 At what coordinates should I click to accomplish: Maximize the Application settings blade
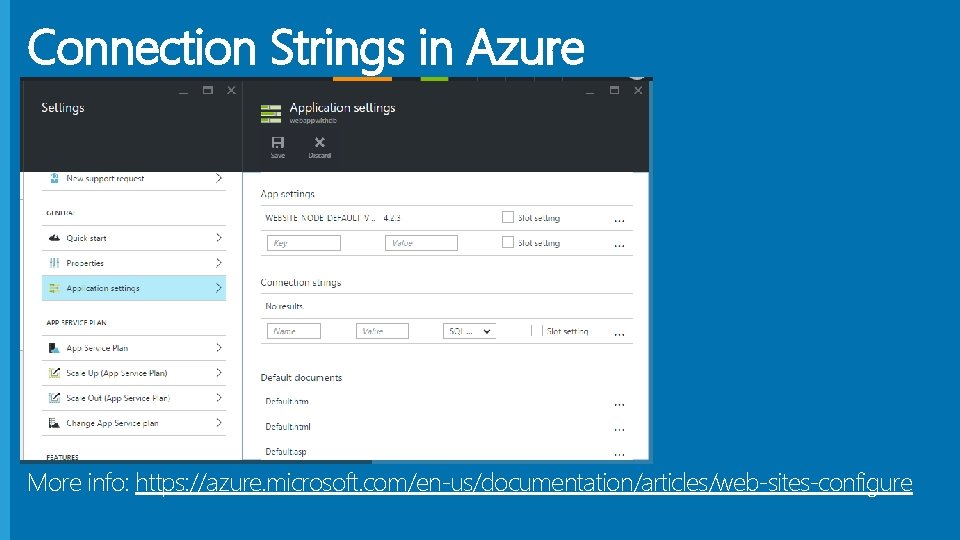coord(614,91)
